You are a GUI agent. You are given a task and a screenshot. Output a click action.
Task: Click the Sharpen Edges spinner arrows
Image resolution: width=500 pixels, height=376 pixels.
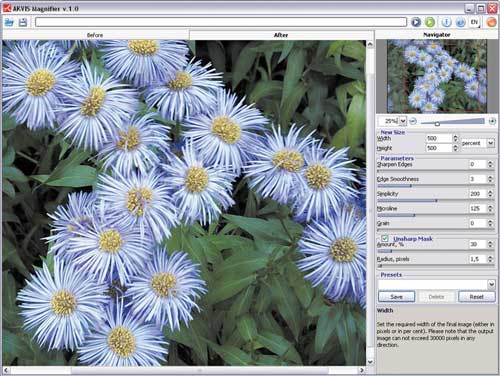490,164
